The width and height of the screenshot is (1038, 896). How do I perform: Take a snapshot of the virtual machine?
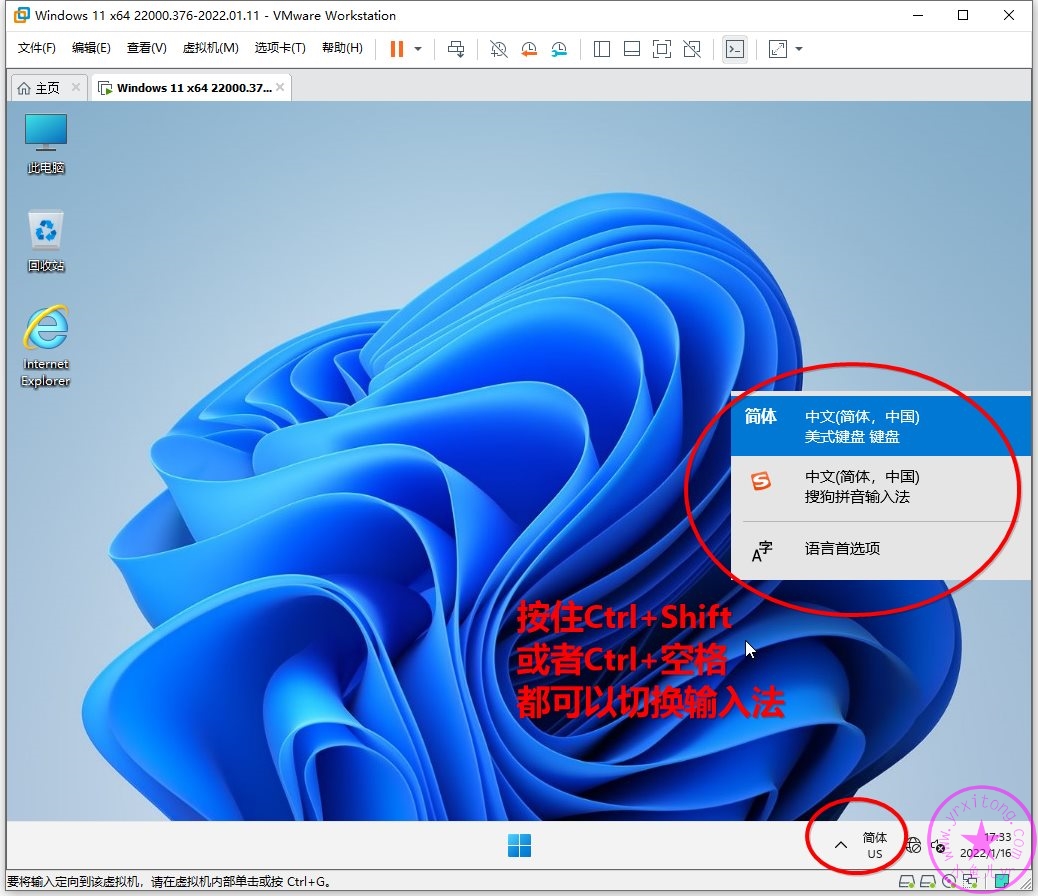coord(498,49)
